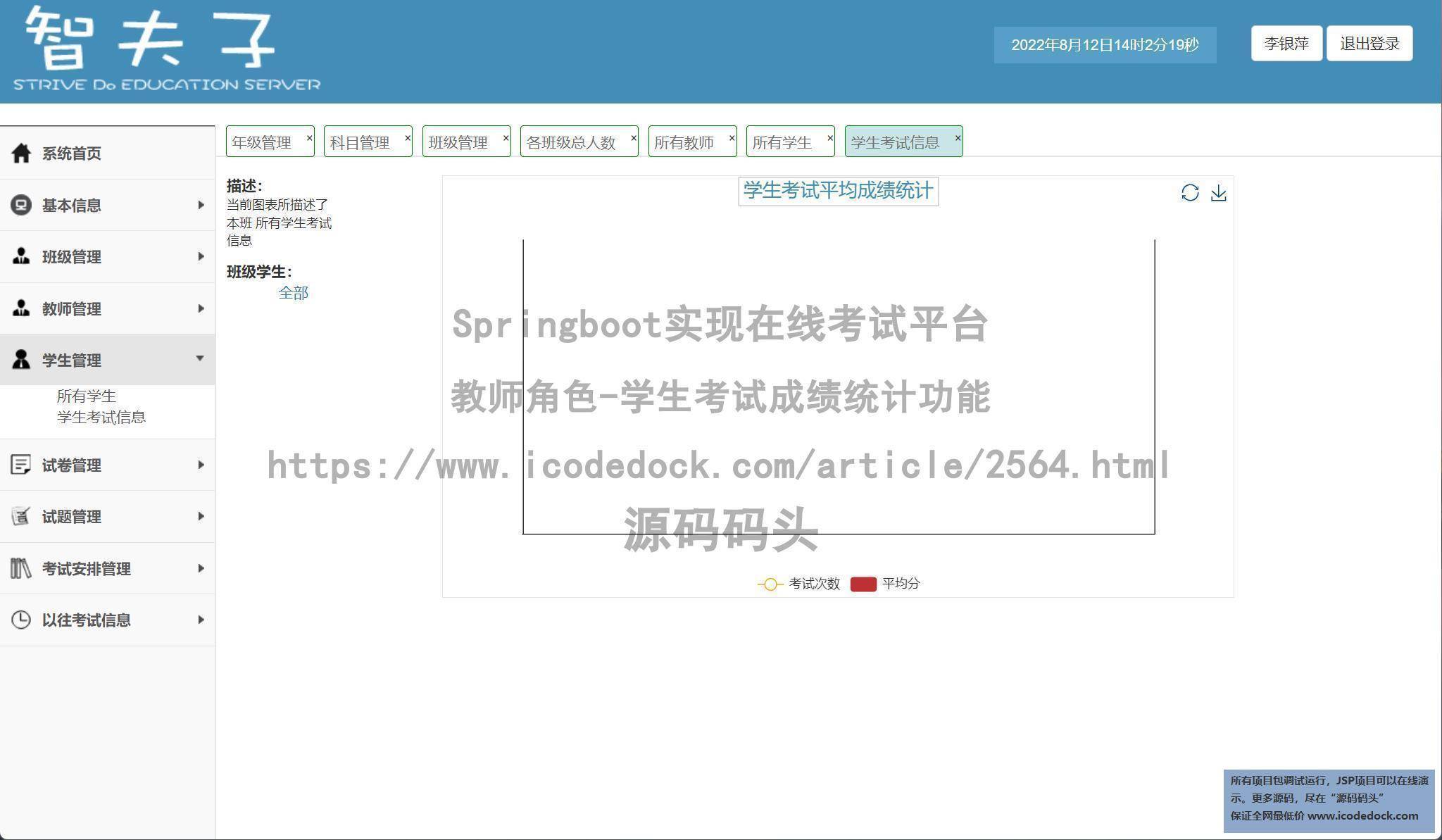Toggle the 平均分 red legend swatch
Screen dimensions: 1442x840
(863, 584)
